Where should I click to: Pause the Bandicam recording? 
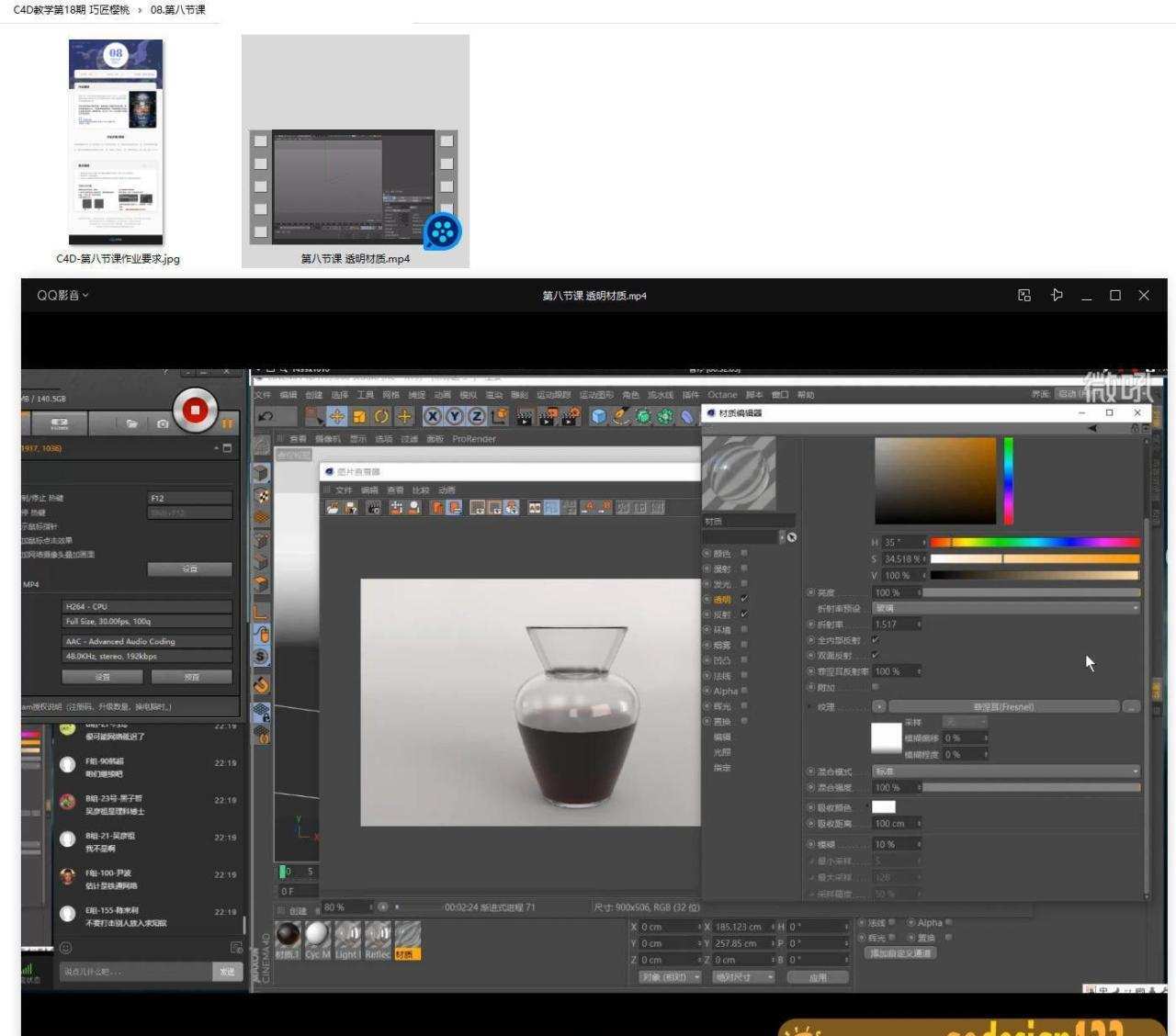coord(227,423)
